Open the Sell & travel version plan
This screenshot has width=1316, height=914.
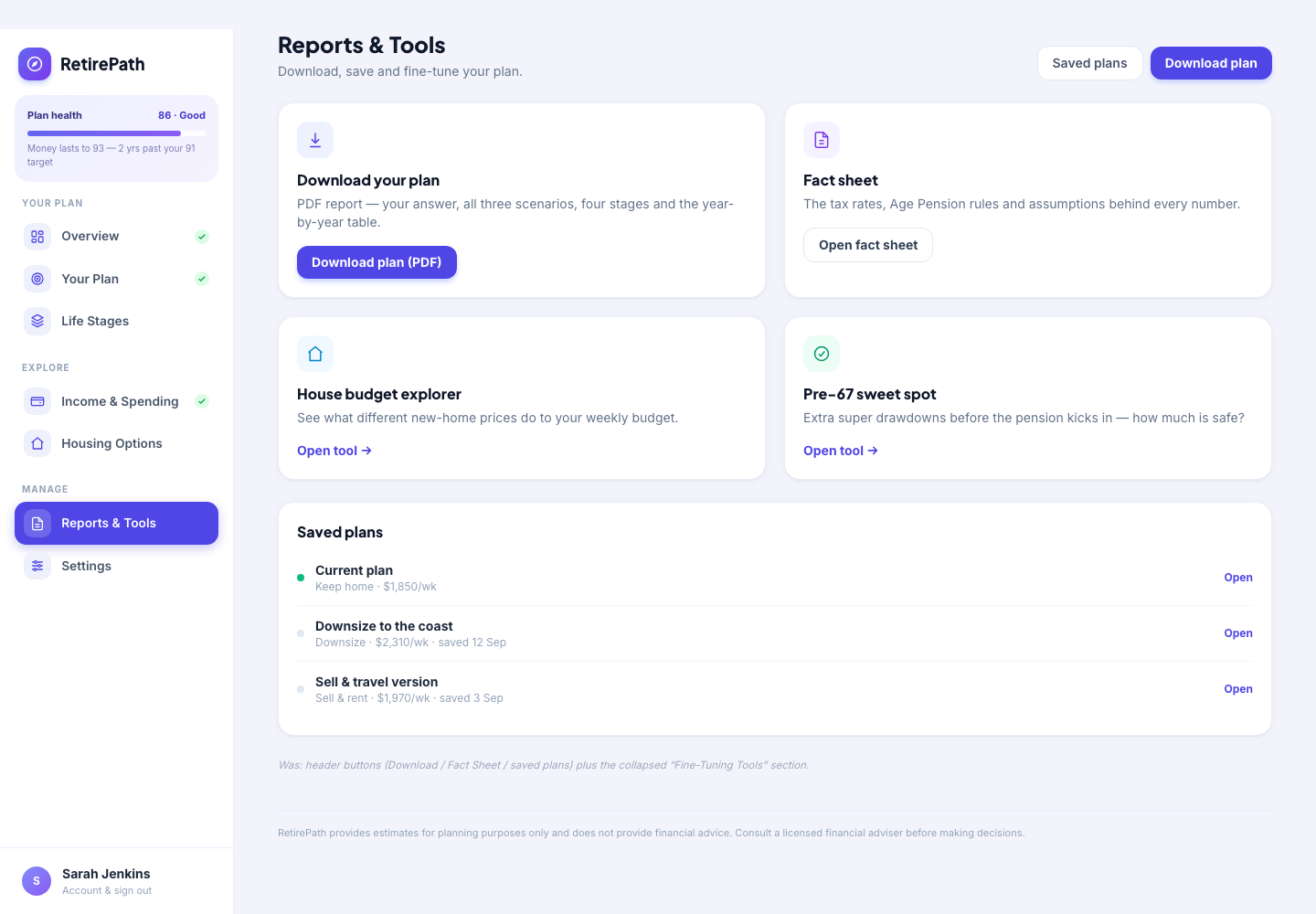coord(1238,689)
